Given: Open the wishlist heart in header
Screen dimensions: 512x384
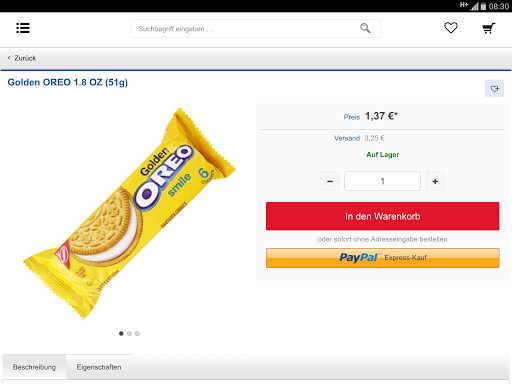Looking at the screenshot, I should click(451, 28).
